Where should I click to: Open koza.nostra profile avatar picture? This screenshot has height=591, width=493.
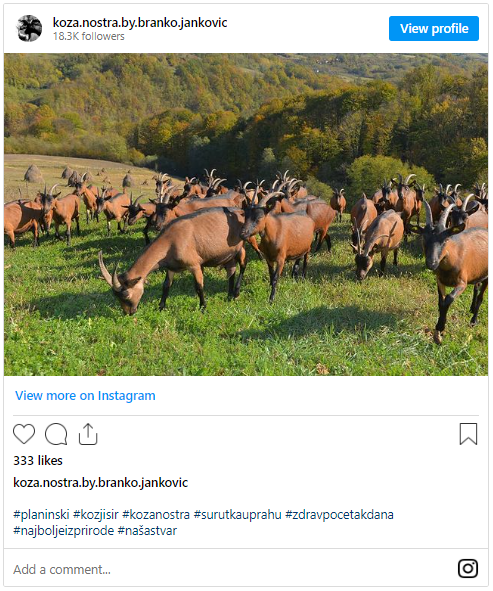pos(29,28)
